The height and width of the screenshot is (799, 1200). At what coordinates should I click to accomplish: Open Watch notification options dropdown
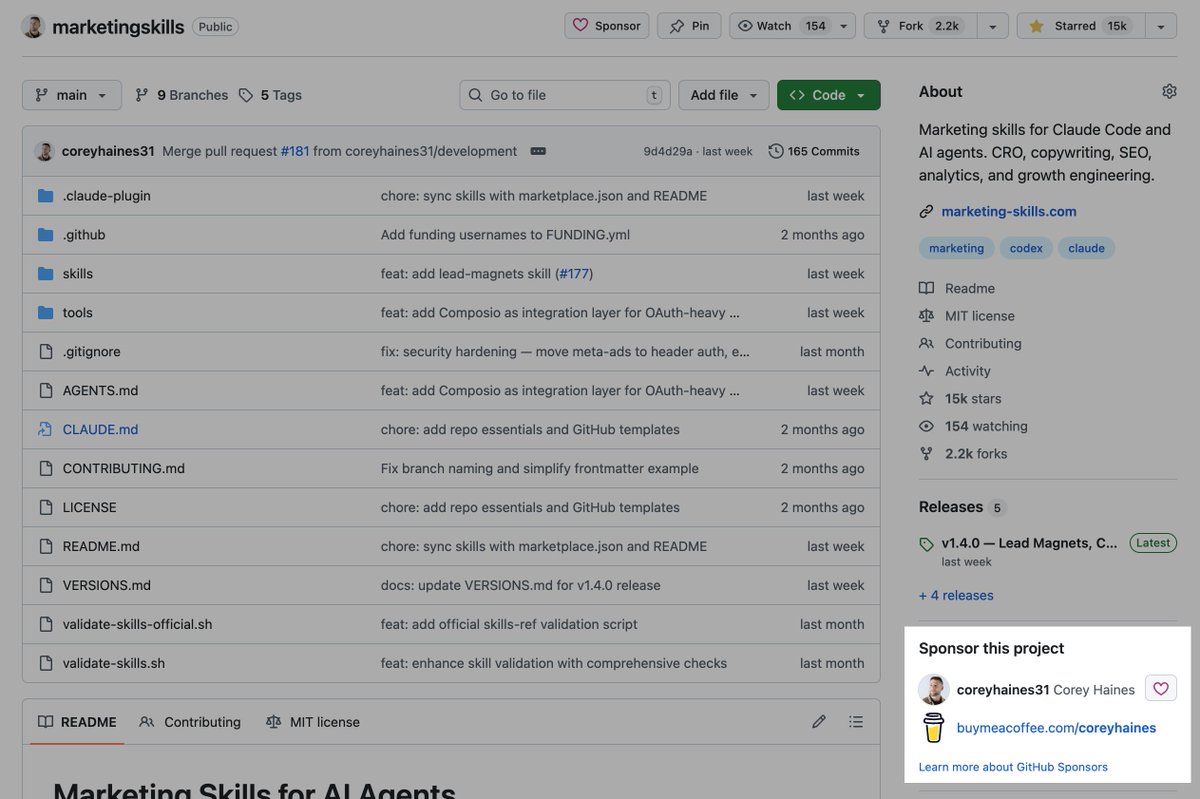click(x=844, y=26)
